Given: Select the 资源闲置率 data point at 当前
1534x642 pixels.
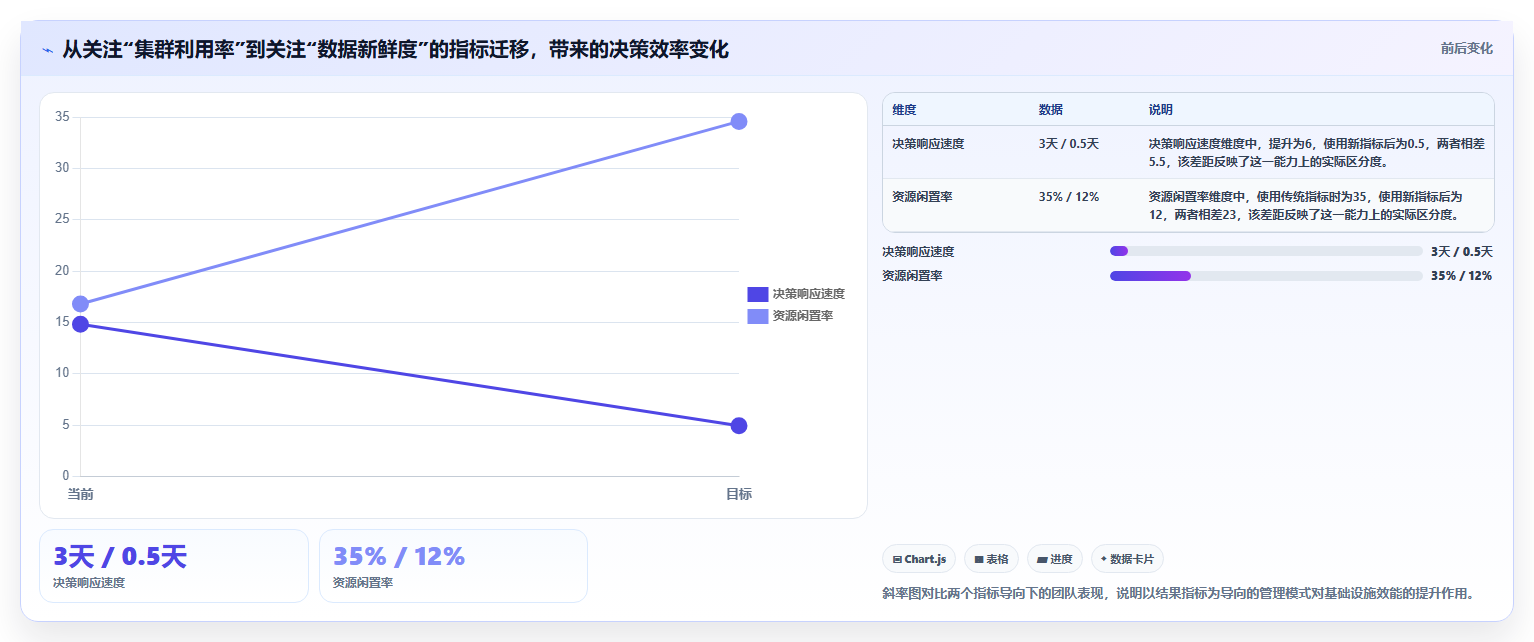Looking at the screenshot, I should tap(80, 304).
